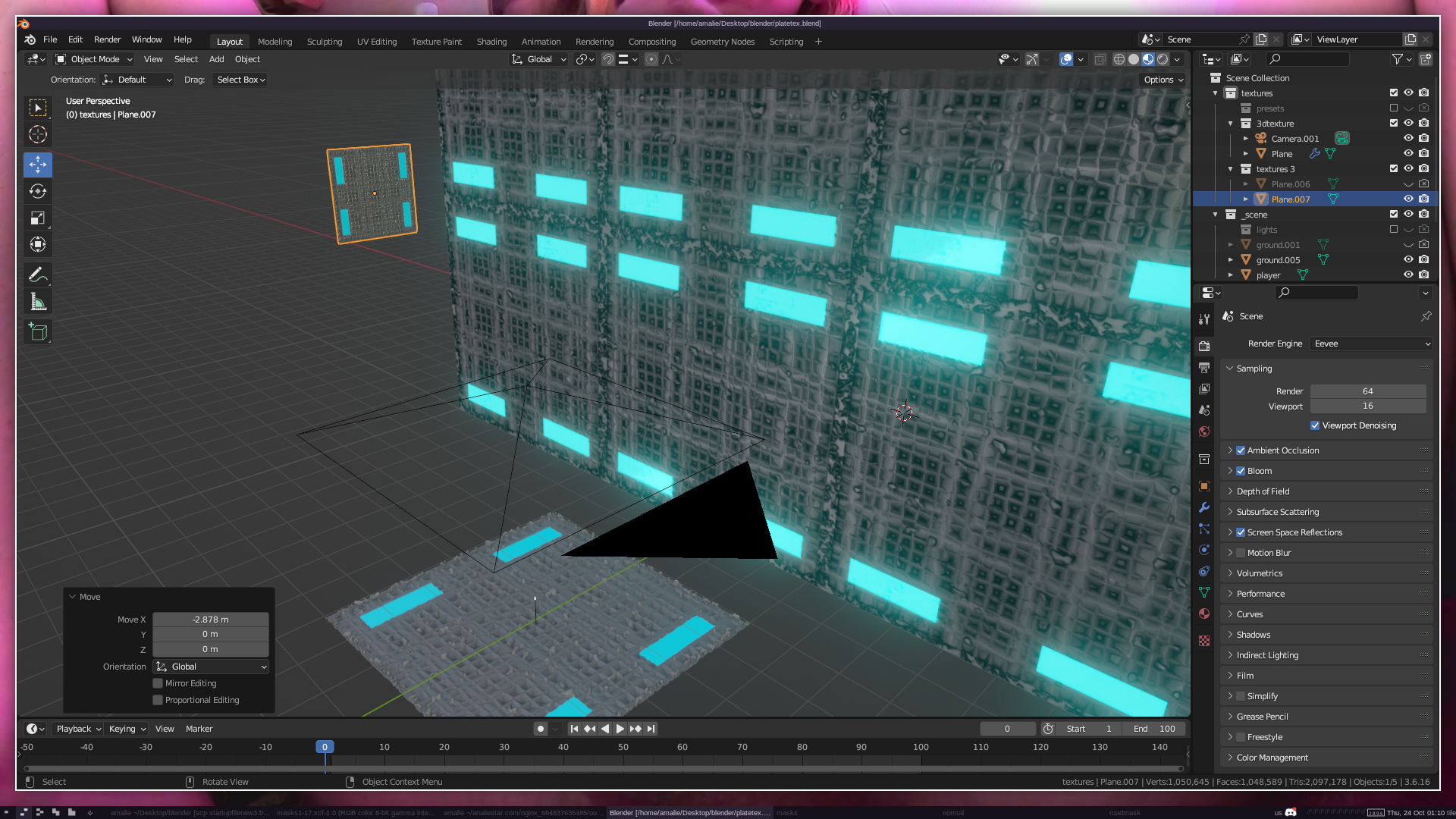
Task: Click the Render samples value field
Action: click(1367, 391)
